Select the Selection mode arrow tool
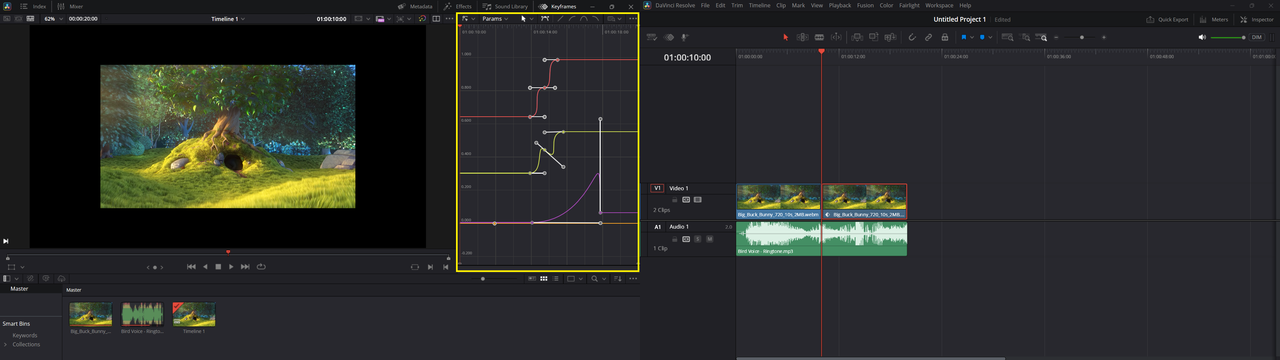Image resolution: width=1280 pixels, height=360 pixels. pos(786,37)
